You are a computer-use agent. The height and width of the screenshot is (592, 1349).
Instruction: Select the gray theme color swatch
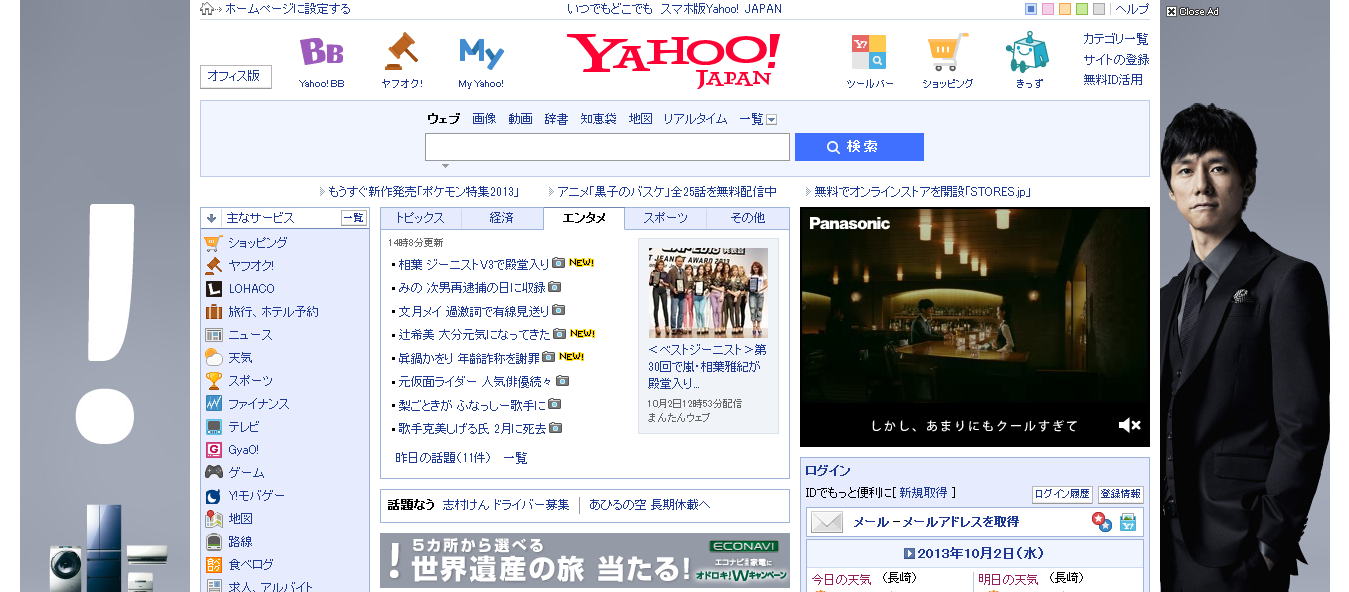(1099, 9)
